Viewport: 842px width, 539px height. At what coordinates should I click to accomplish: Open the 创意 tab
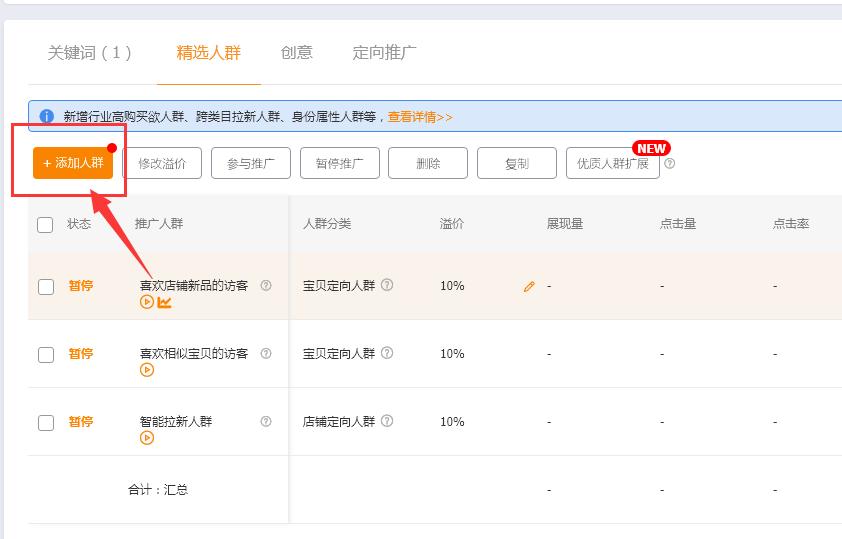click(x=296, y=52)
